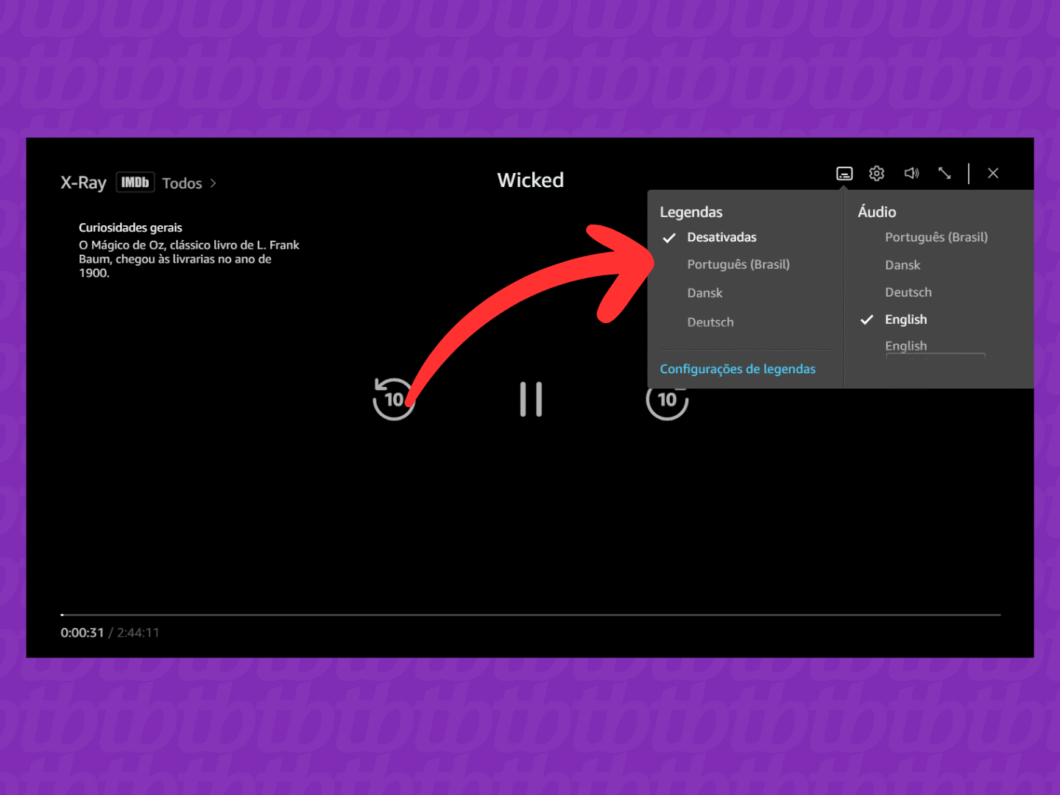This screenshot has width=1060, height=795.
Task: Click the total duration 2:44:11
Action: [x=138, y=633]
